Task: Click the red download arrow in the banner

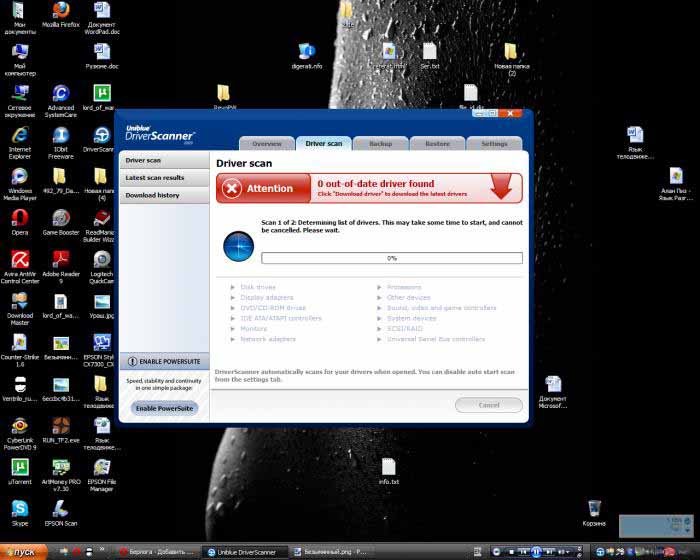Action: 501,187
